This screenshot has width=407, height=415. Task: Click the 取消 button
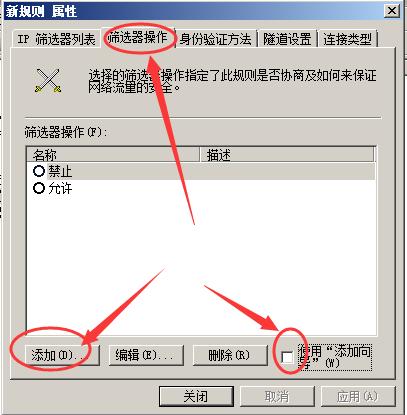tap(277, 396)
